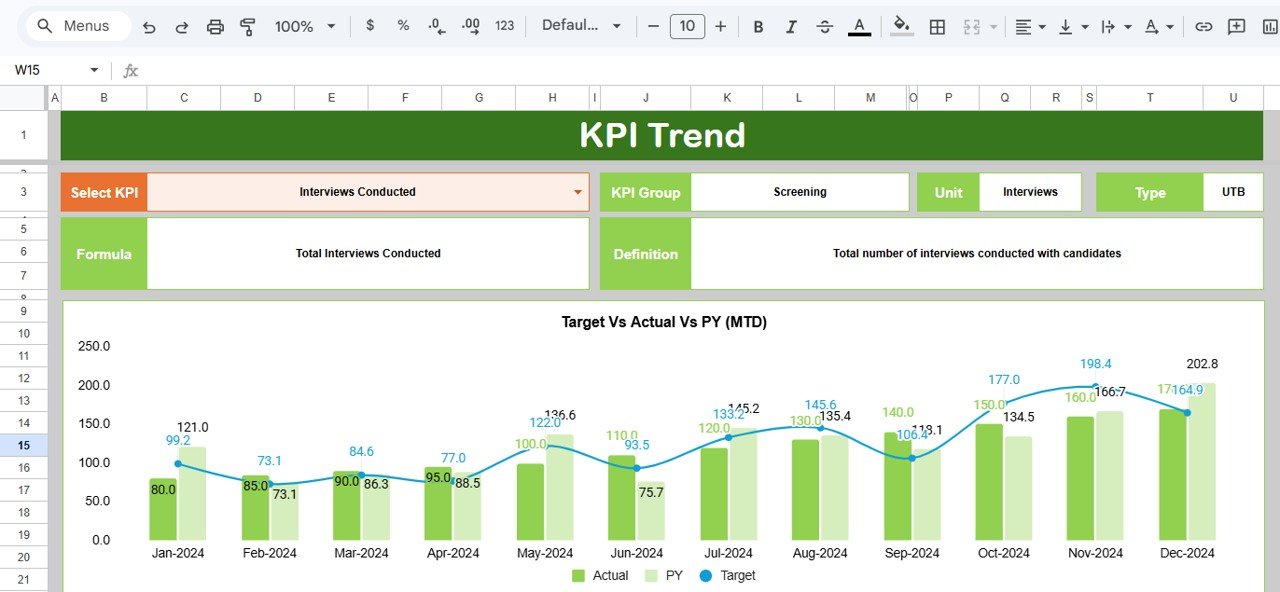Viewport: 1280px width, 592px height.
Task: Click Undo
Action: click(149, 26)
